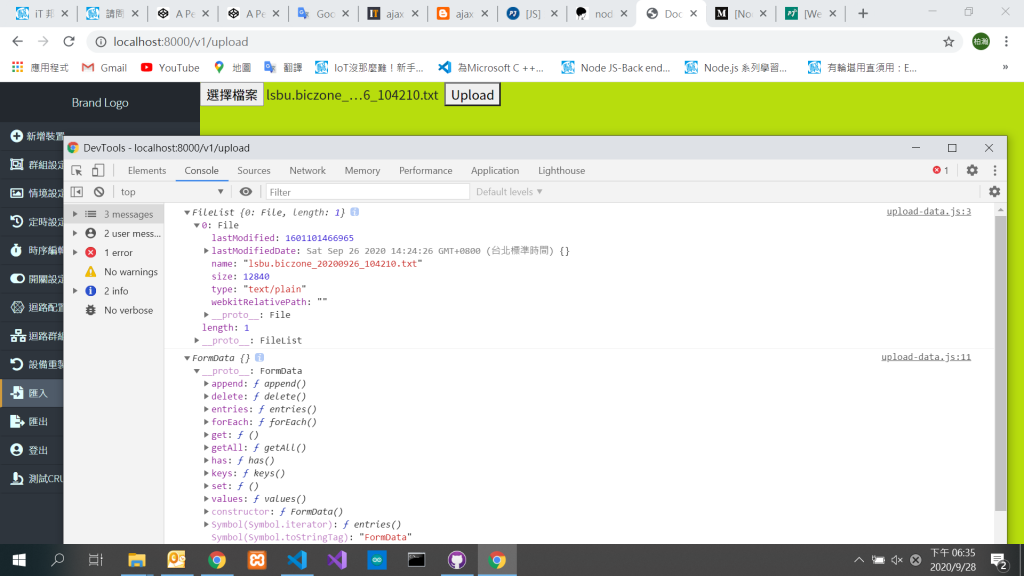This screenshot has height=576, width=1024.
Task: Switch to the Elements tab
Action: (x=147, y=170)
